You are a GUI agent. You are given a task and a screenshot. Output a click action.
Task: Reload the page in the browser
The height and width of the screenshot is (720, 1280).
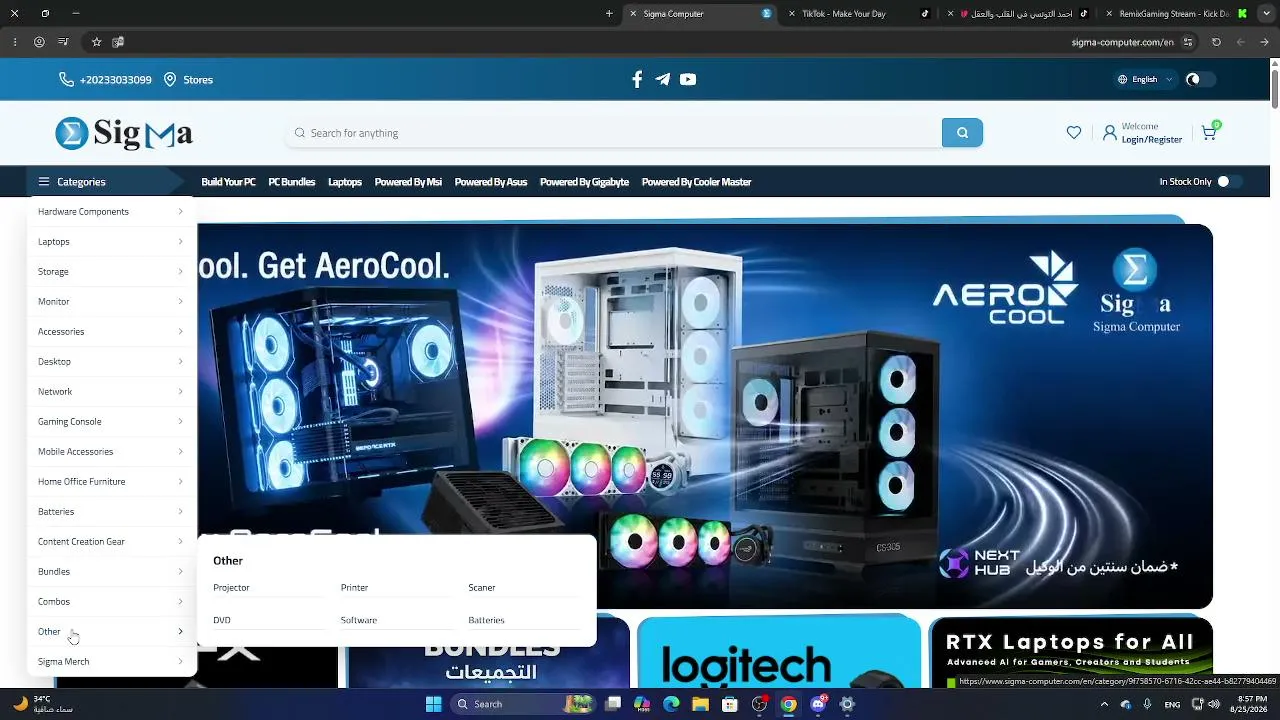[1216, 42]
